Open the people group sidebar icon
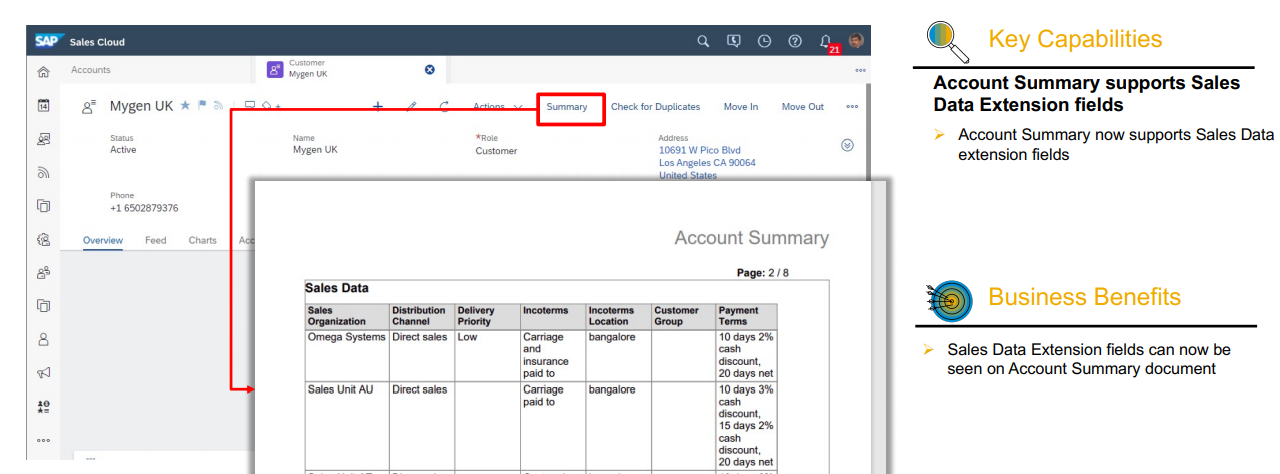The image size is (1280, 474). coord(43,272)
